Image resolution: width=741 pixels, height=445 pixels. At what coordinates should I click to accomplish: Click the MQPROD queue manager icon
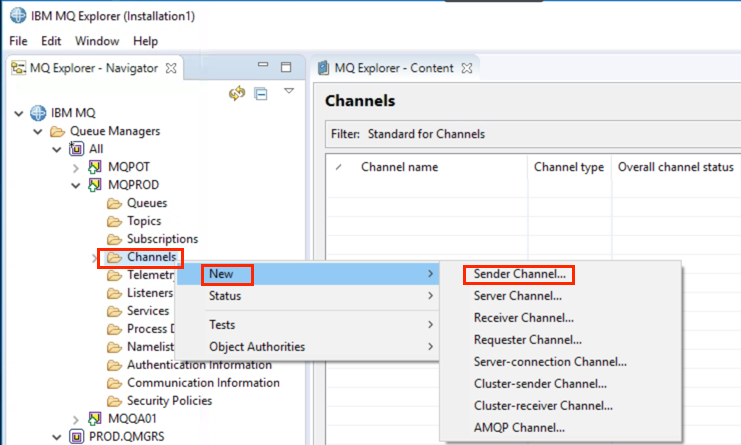pyautogui.click(x=95, y=185)
